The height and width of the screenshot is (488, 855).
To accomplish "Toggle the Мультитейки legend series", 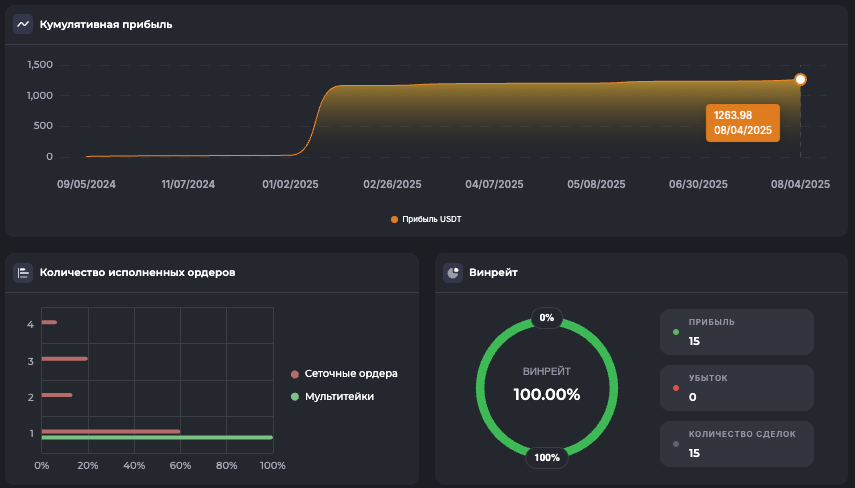I will (x=340, y=397).
